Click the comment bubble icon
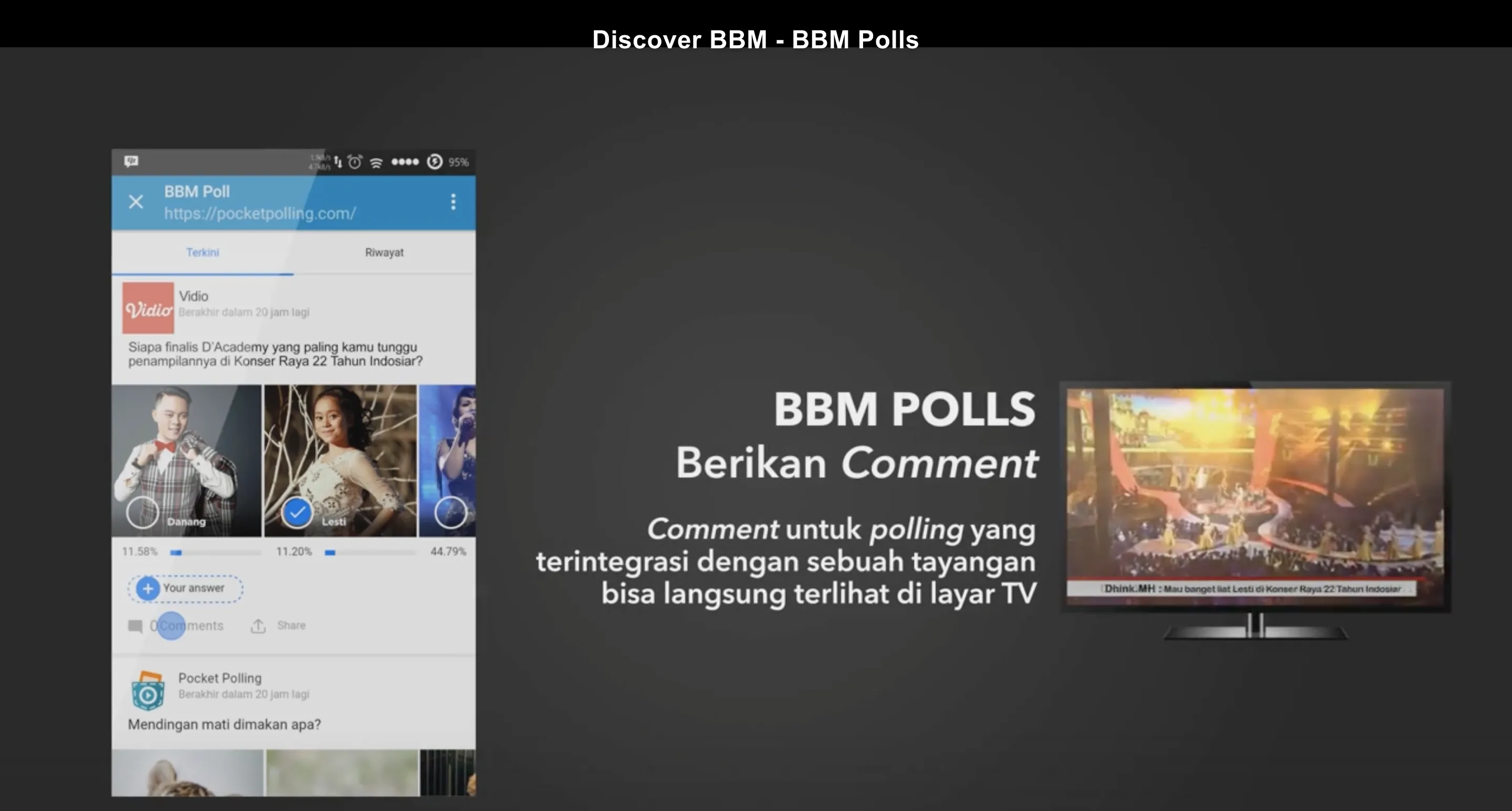Image resolution: width=1512 pixels, height=811 pixels. tap(135, 627)
